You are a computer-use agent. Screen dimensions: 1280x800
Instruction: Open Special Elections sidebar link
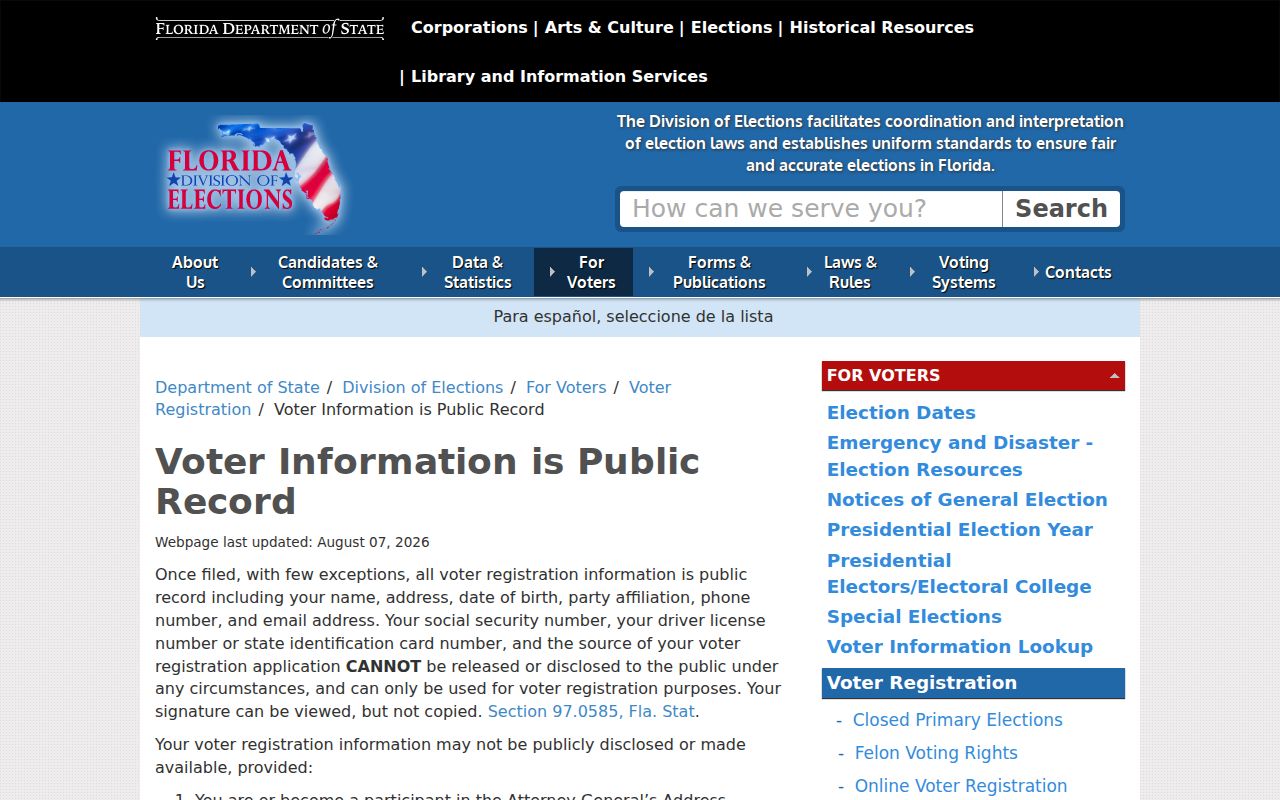coord(914,616)
